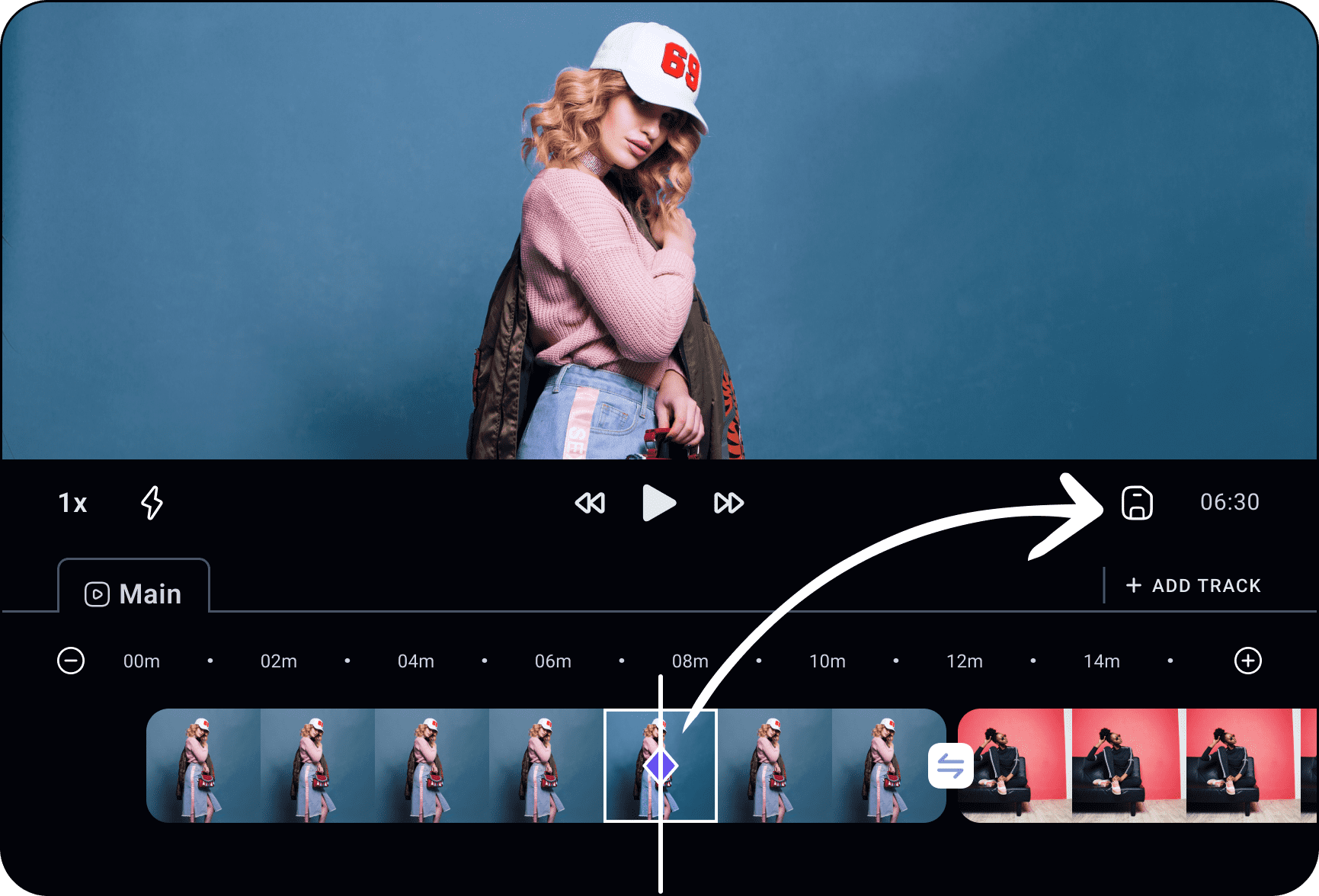
Task: Click the 14m mark on timeline ruler
Action: click(x=1102, y=661)
